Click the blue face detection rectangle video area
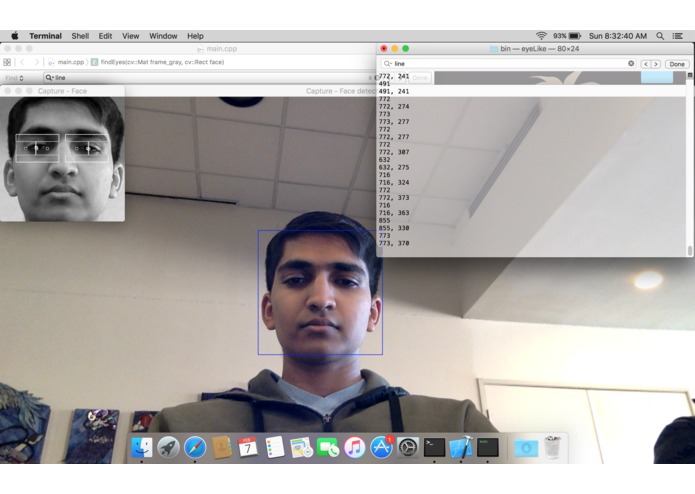The image size is (695, 494). 320,292
